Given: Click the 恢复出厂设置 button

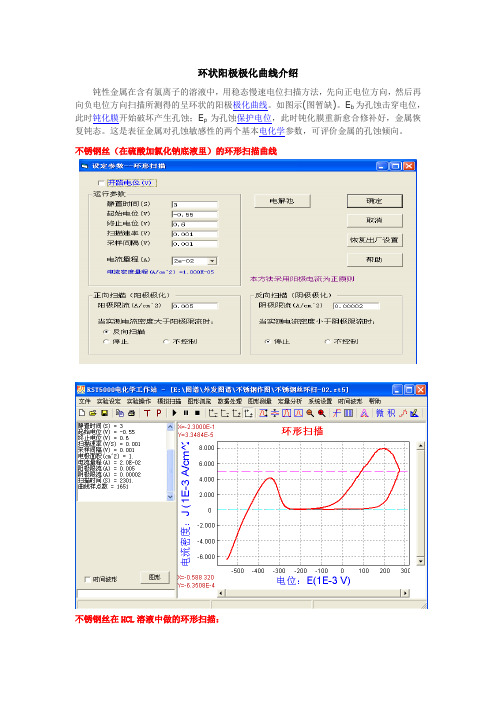Looking at the screenshot, I should pyautogui.click(x=375, y=240).
